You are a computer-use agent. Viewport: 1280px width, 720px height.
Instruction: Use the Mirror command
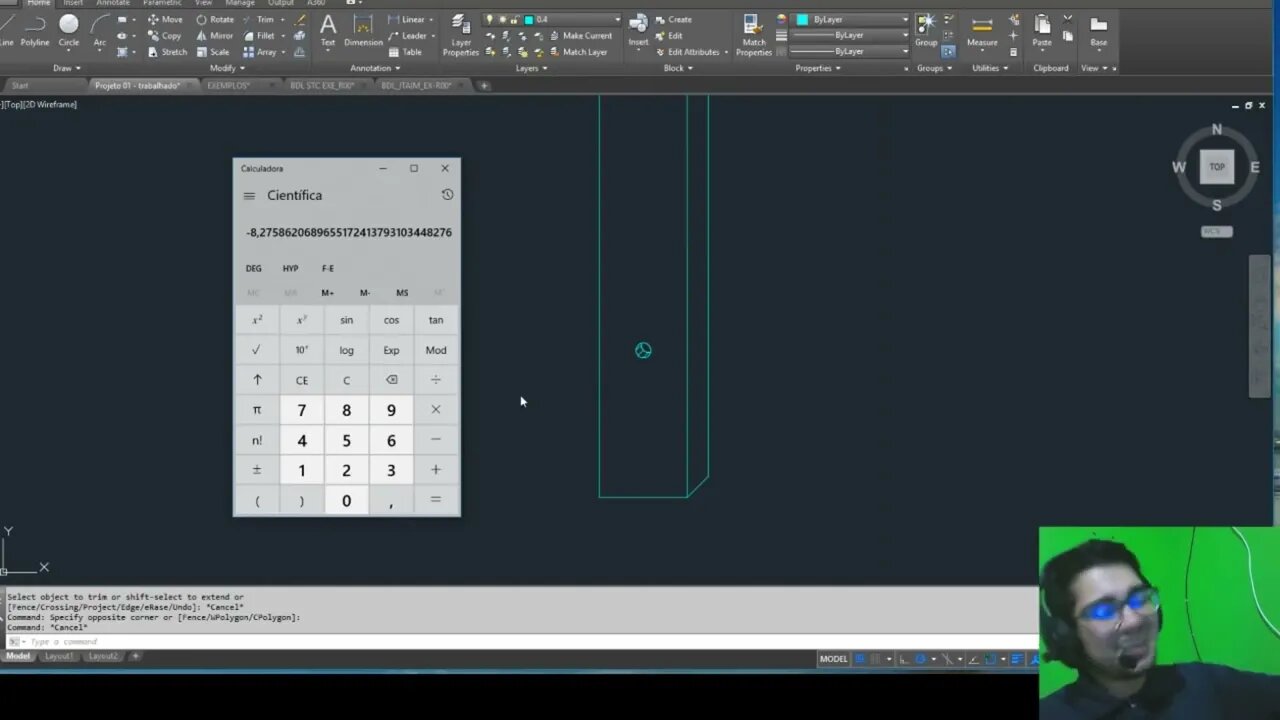coord(214,36)
